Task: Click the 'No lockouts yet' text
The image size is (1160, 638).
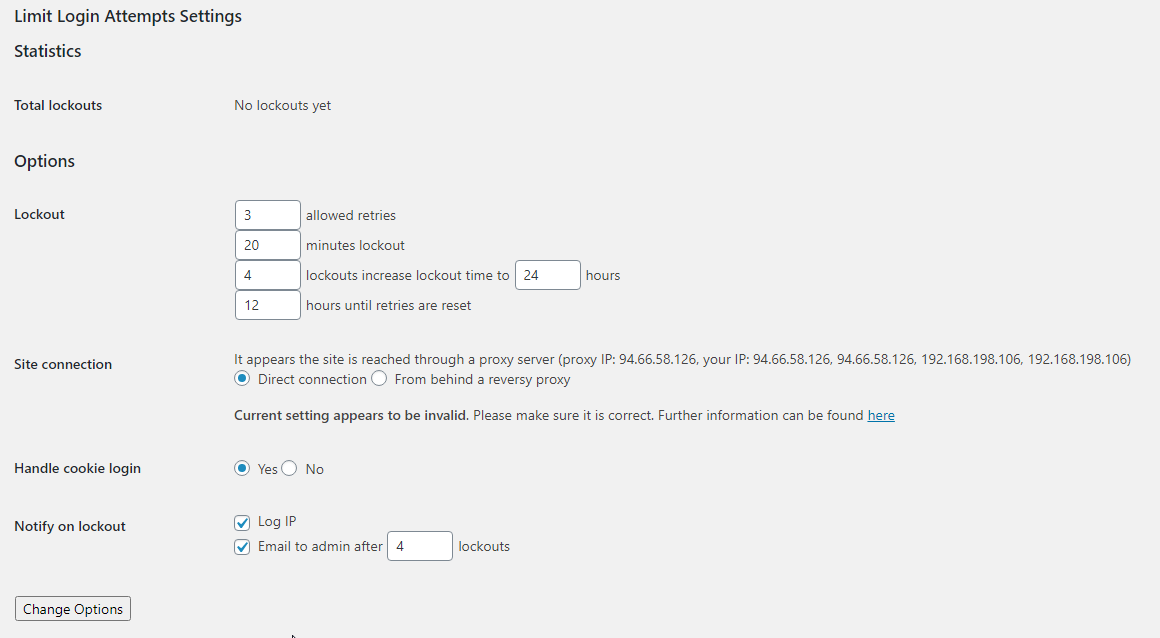Action: coord(282,105)
